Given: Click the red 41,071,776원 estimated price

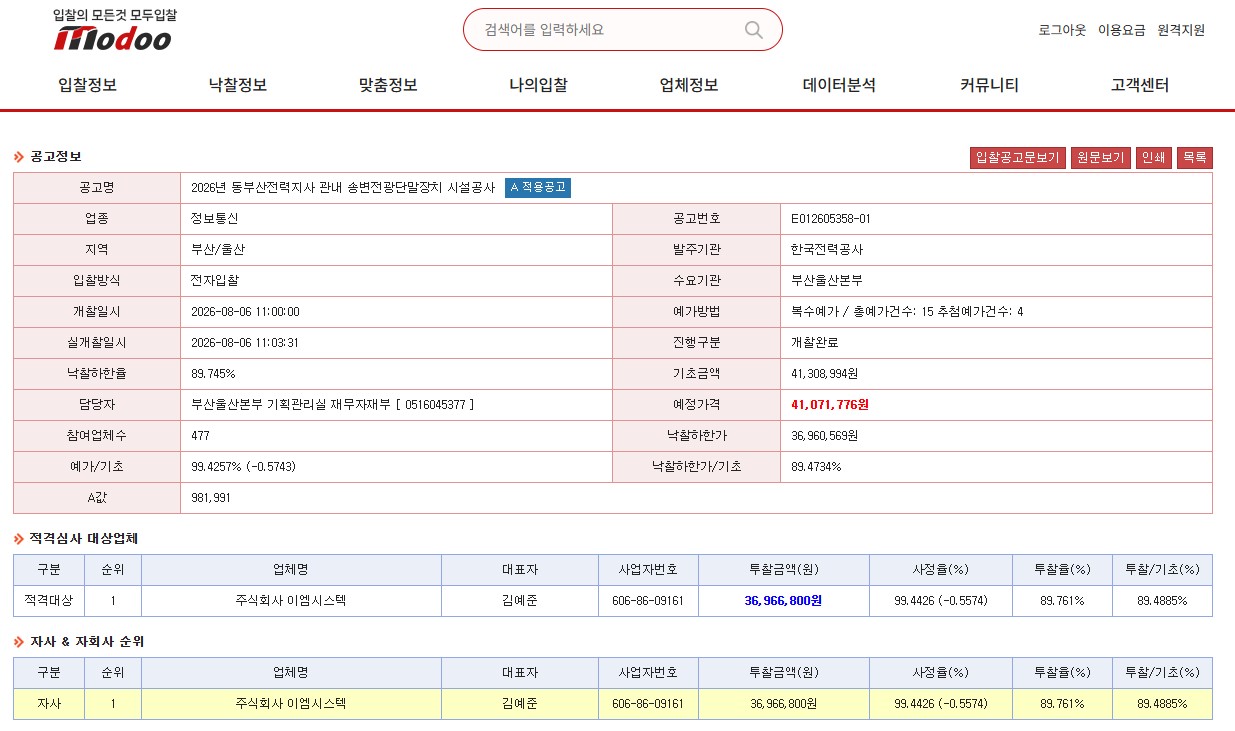Looking at the screenshot, I should tap(830, 405).
